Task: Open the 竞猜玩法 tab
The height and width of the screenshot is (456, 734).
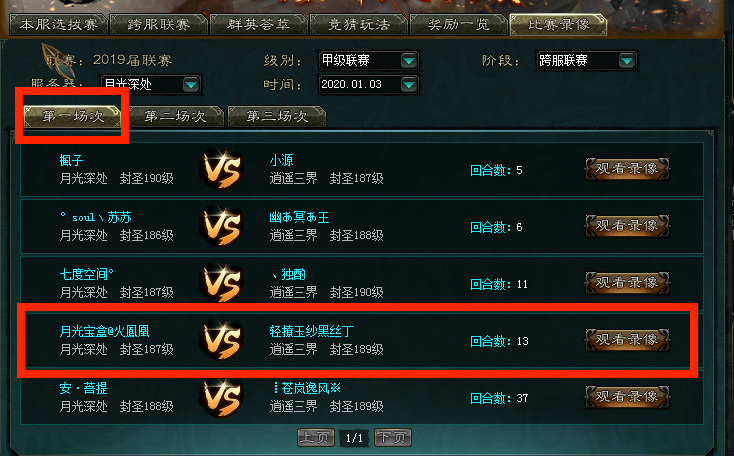Action: tap(359, 24)
